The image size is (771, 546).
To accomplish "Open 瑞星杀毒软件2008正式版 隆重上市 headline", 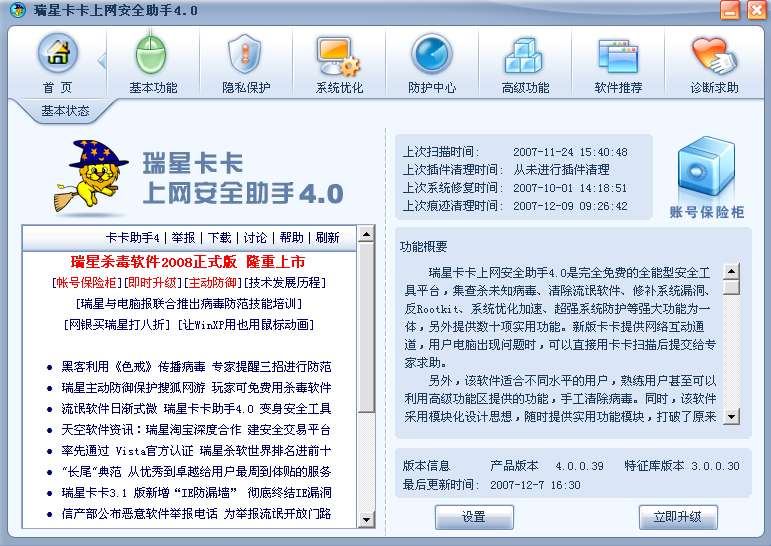I will (x=188, y=262).
